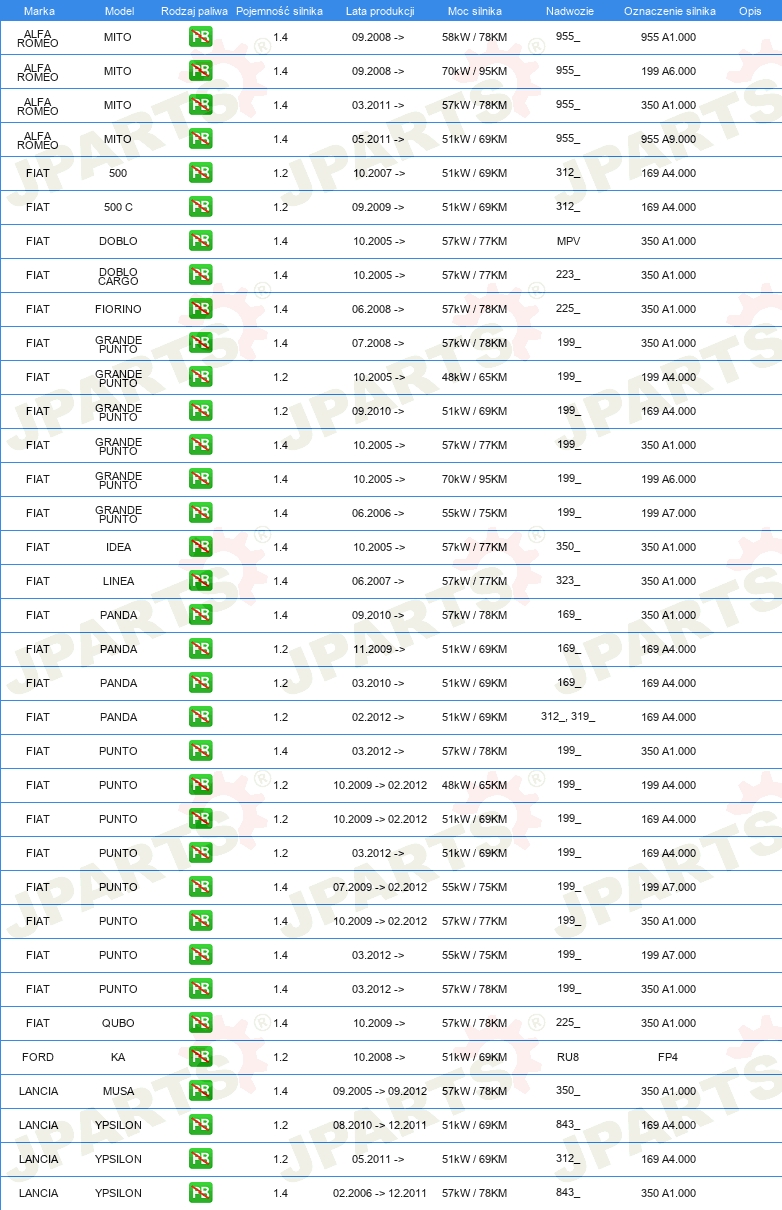Click the Moc silnika column header

[474, 11]
